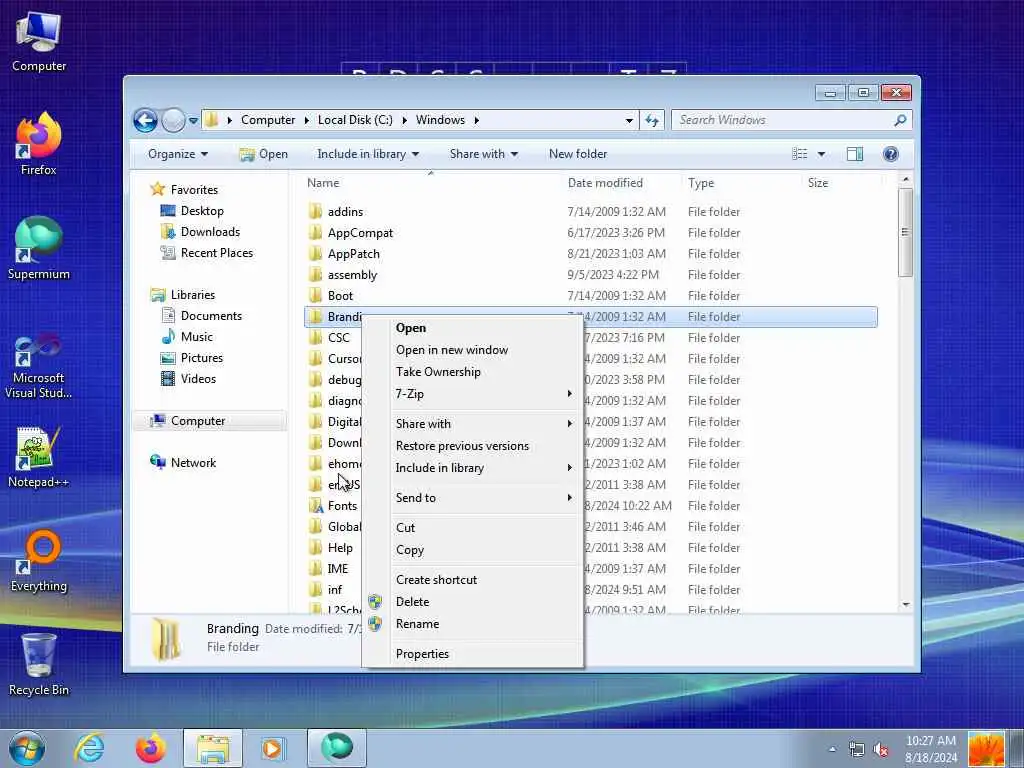This screenshot has width=1024, height=768.
Task: Open the Recycle Bin on desktop
Action: (39, 665)
